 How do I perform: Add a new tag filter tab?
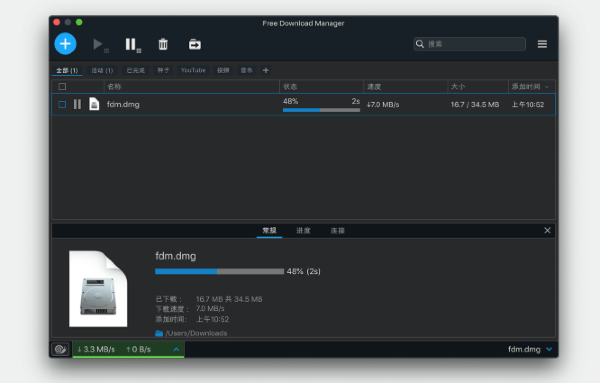[266, 70]
